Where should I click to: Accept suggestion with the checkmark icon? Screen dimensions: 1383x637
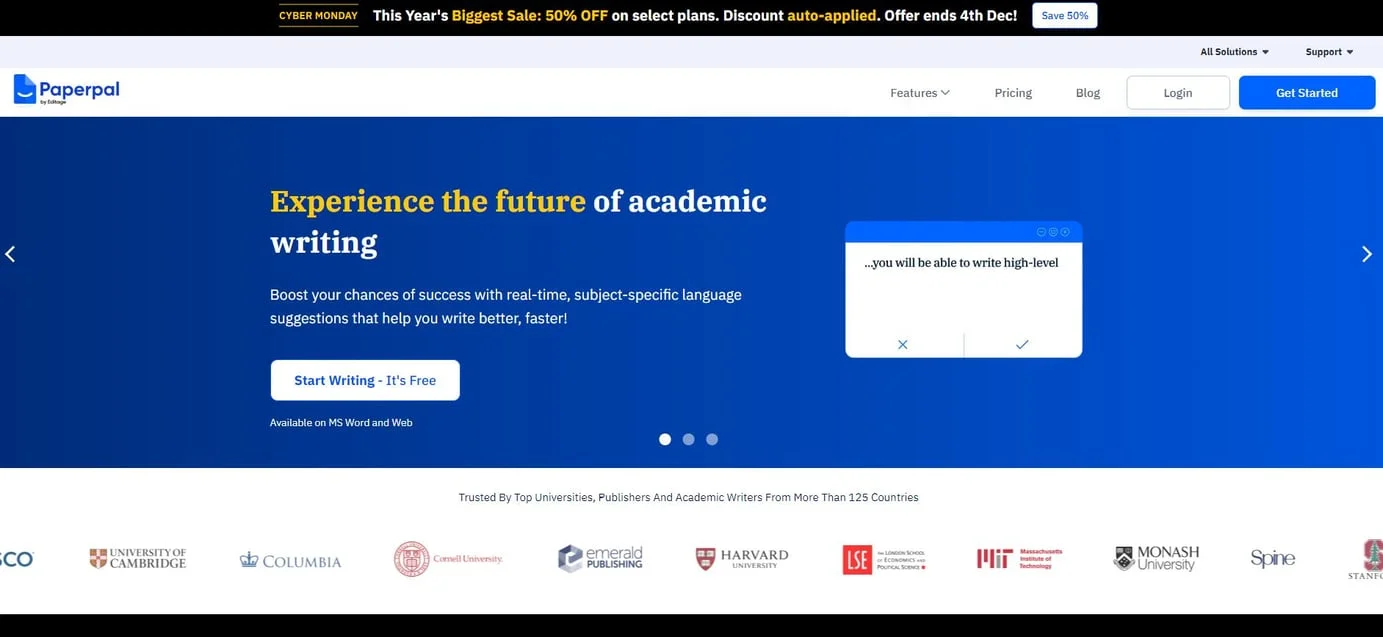1022,344
